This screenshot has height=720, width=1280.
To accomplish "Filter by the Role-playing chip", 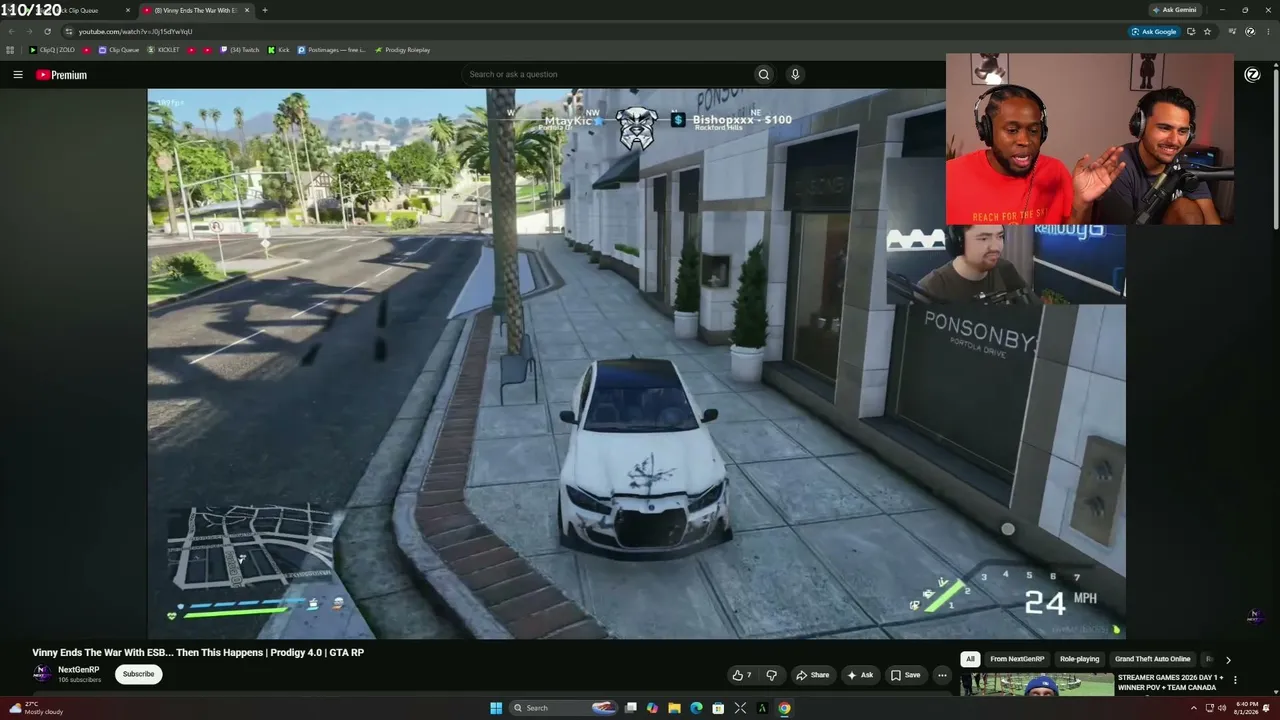I will [x=1079, y=659].
